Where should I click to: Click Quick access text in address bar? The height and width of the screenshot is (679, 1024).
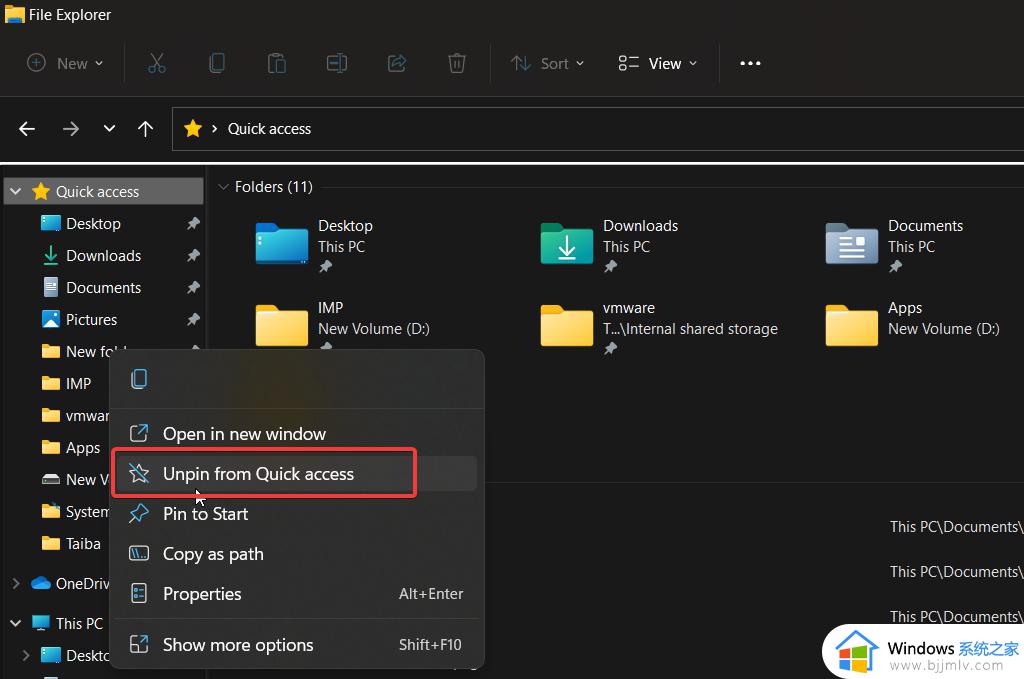click(x=269, y=129)
